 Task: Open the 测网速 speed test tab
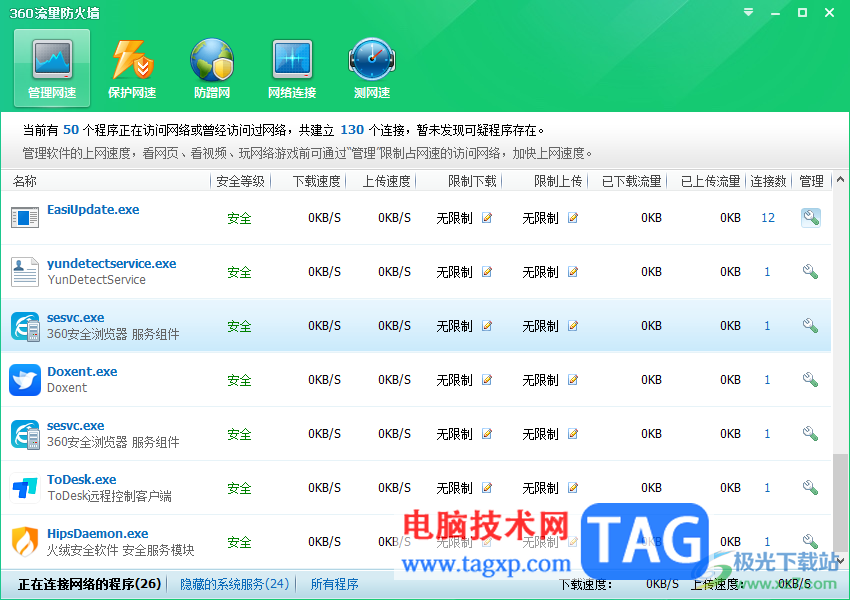pos(372,68)
